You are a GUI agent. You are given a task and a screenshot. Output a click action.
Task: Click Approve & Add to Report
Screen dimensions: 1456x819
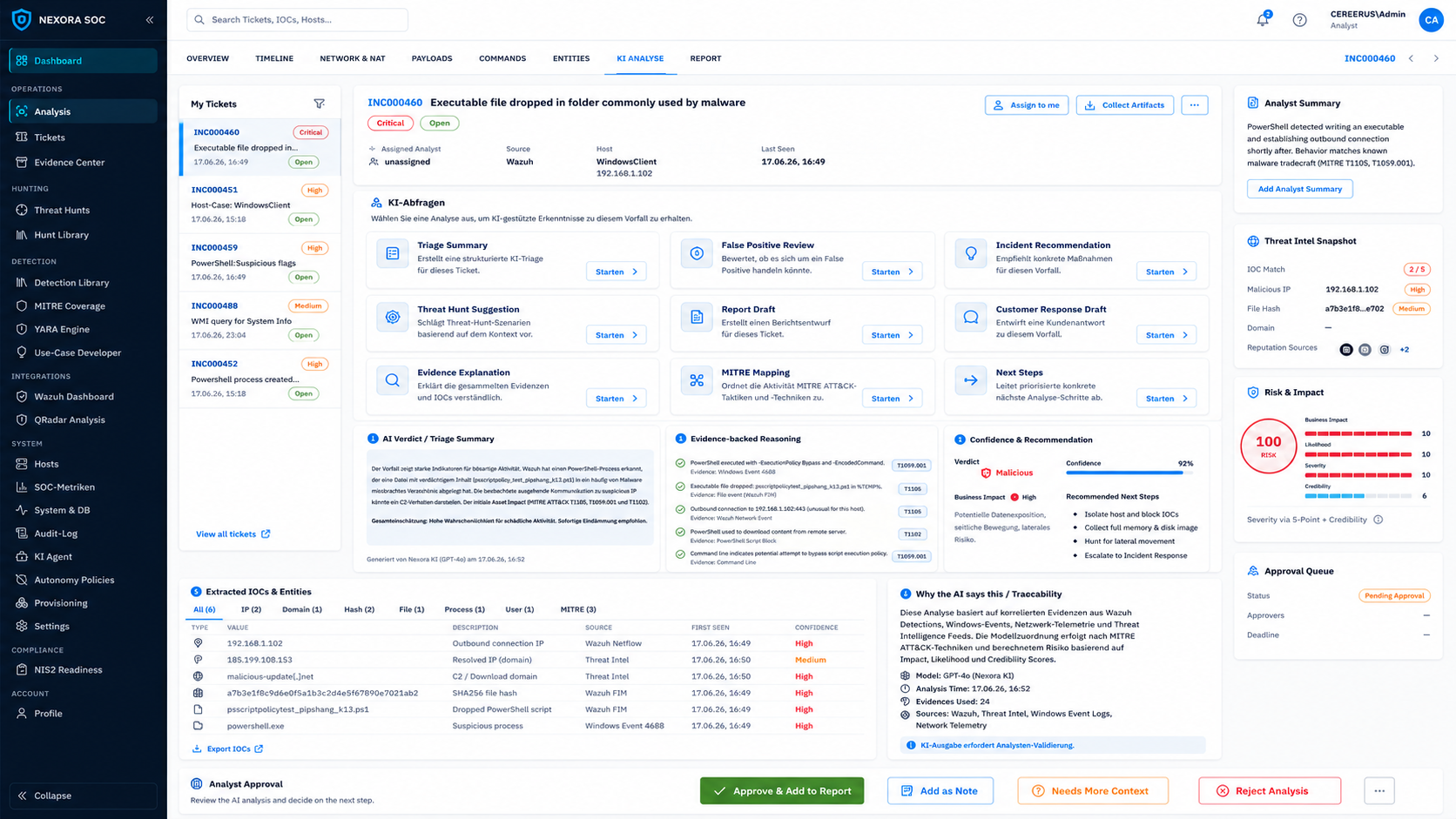pos(782,790)
